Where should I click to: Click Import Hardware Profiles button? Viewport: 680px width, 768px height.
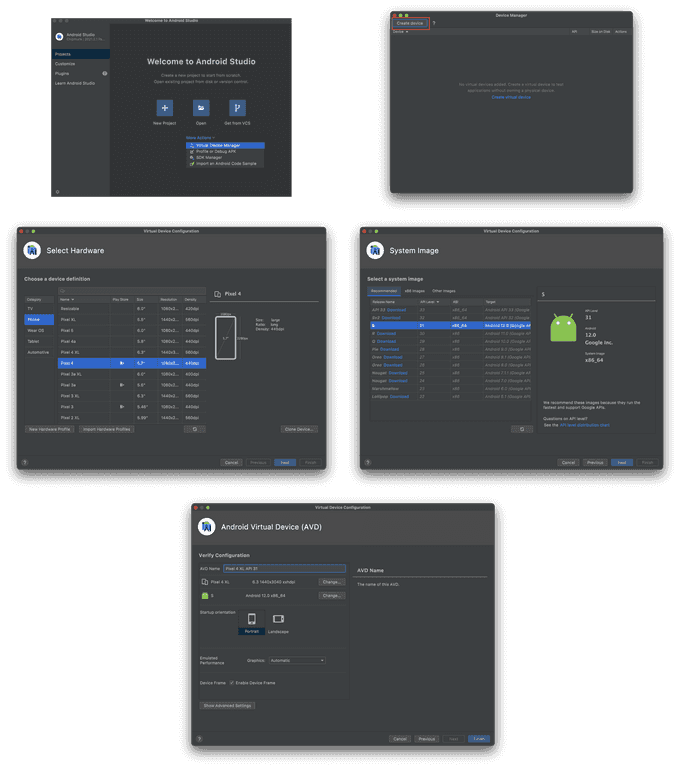pos(106,429)
